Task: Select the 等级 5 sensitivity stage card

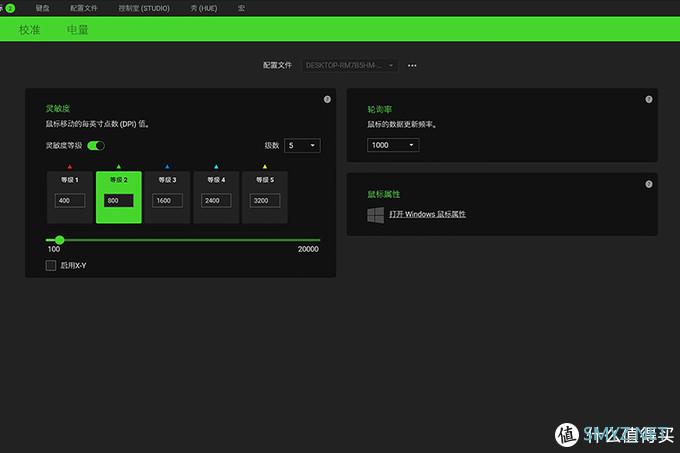Action: (x=265, y=197)
